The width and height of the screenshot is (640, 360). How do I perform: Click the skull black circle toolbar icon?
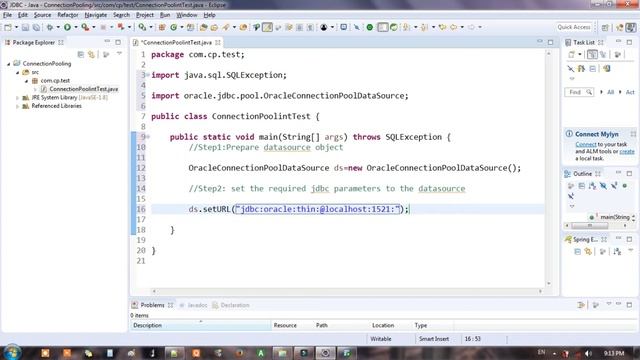pyautogui.click(x=324, y=27)
